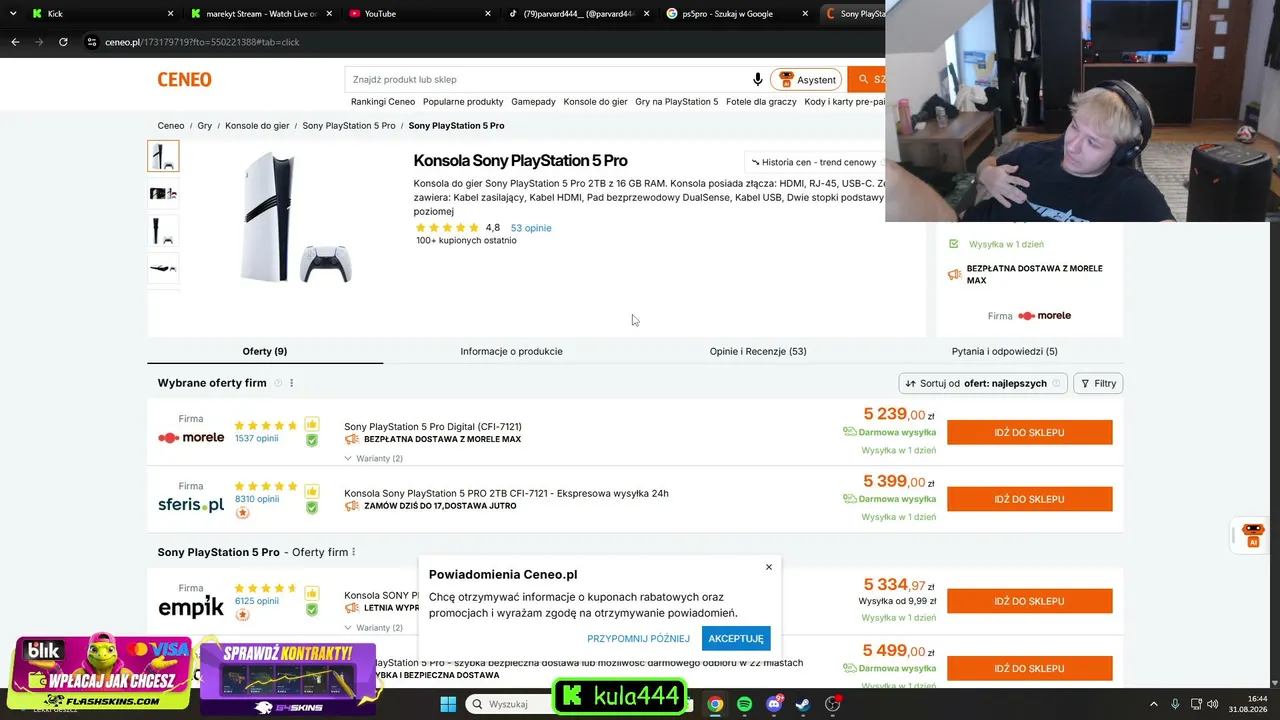Viewport: 1280px width, 720px height.
Task: Click the morele shop logo in offers
Action: point(191,438)
